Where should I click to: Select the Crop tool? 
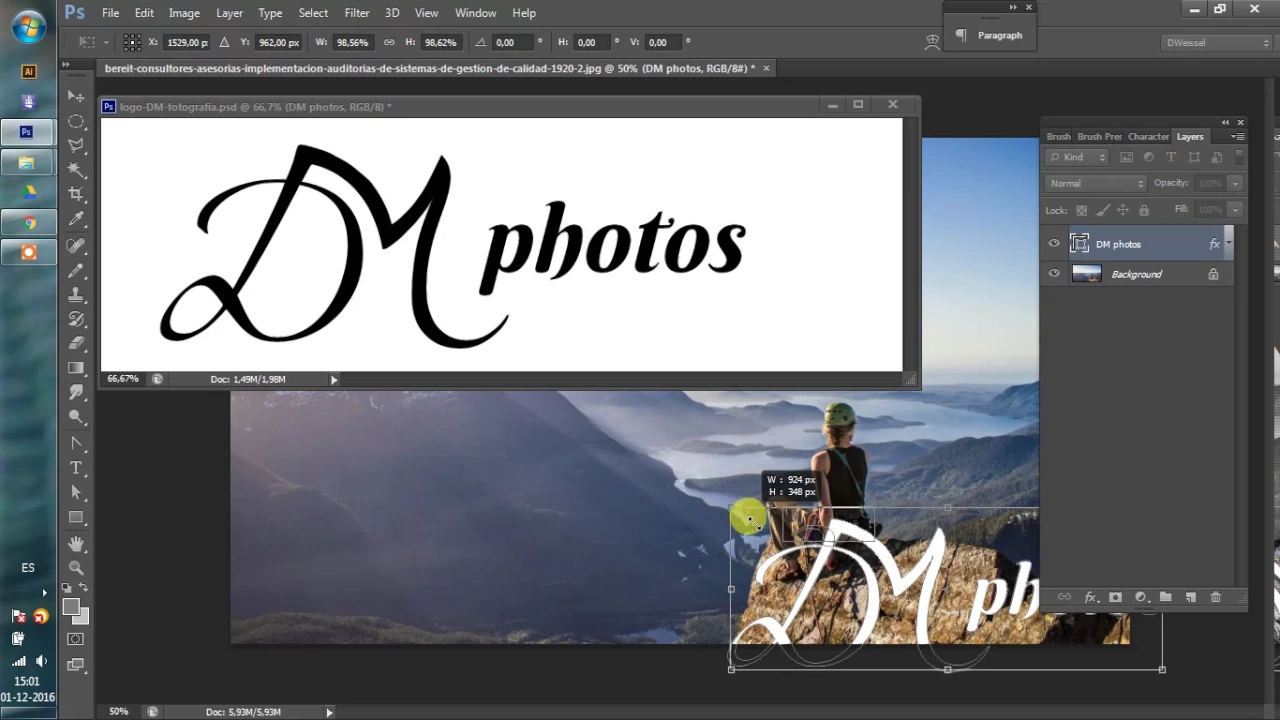coord(76,195)
